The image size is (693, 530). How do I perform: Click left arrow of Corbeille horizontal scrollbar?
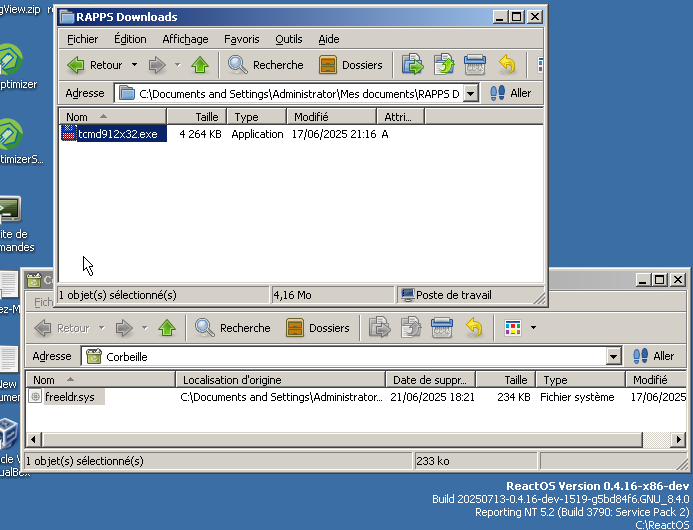pyautogui.click(x=34, y=439)
